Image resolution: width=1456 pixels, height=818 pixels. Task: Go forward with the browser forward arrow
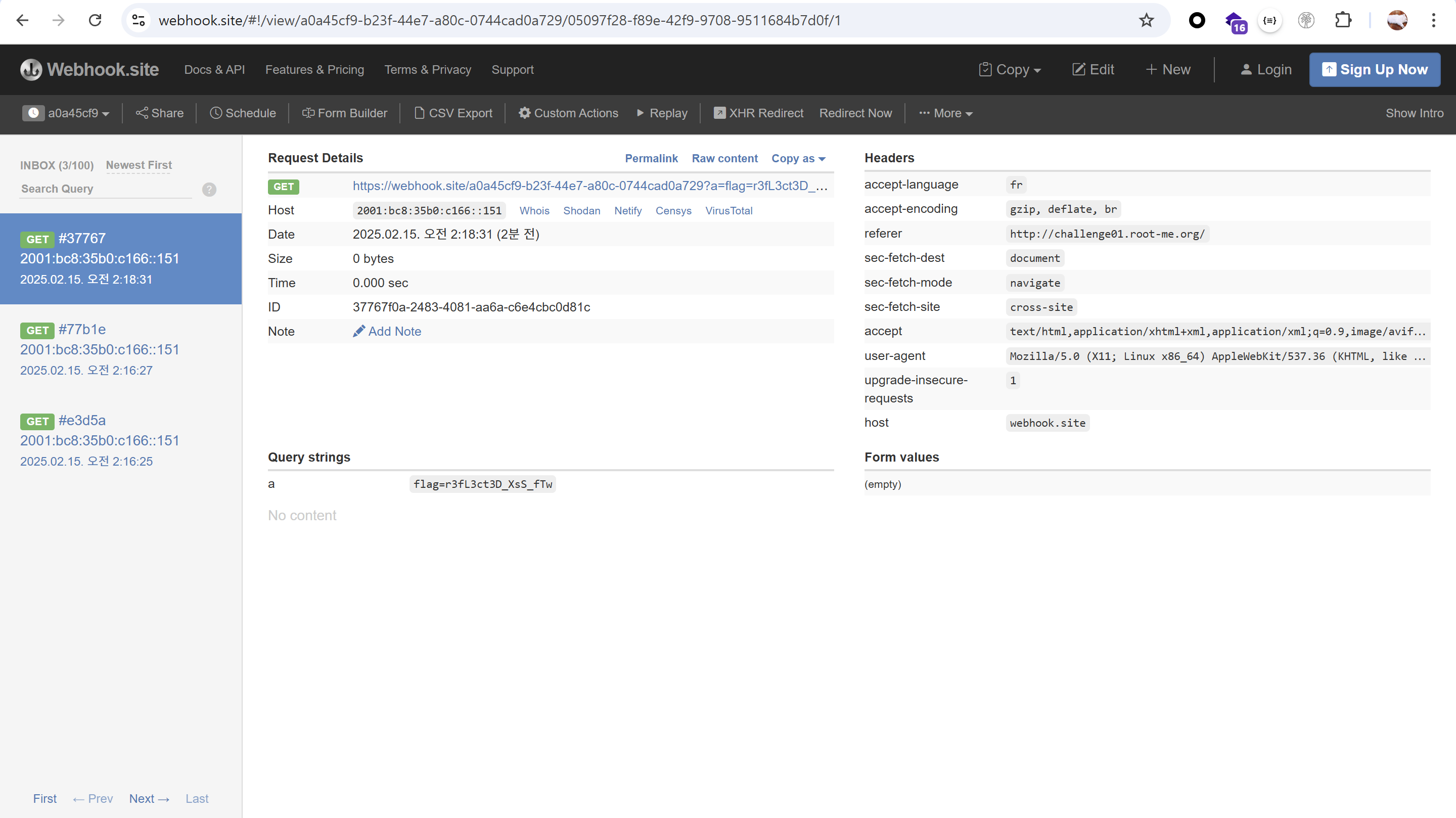58,20
